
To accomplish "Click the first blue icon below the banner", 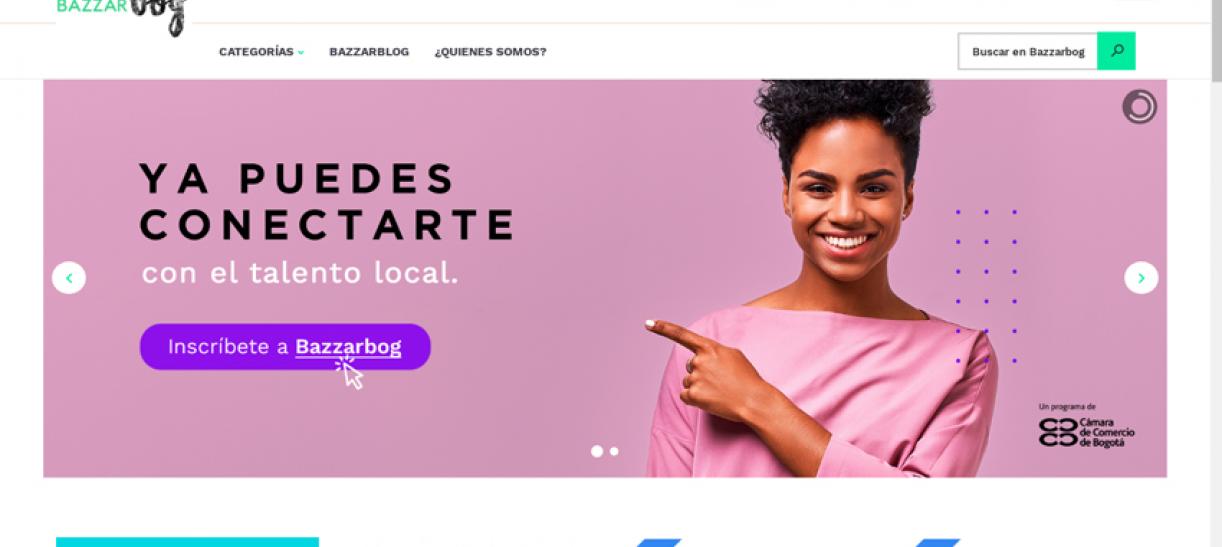I will coord(658,543).
